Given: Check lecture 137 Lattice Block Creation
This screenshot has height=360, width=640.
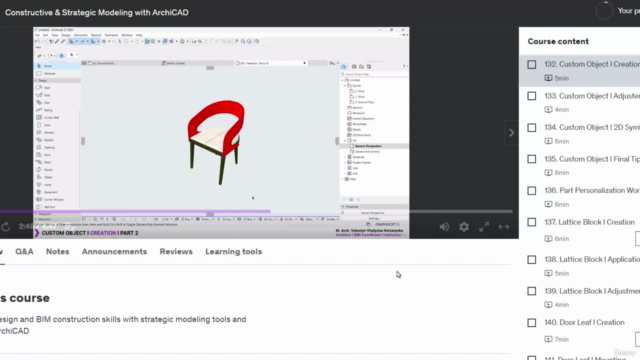Looking at the screenshot, I should tap(531, 222).
